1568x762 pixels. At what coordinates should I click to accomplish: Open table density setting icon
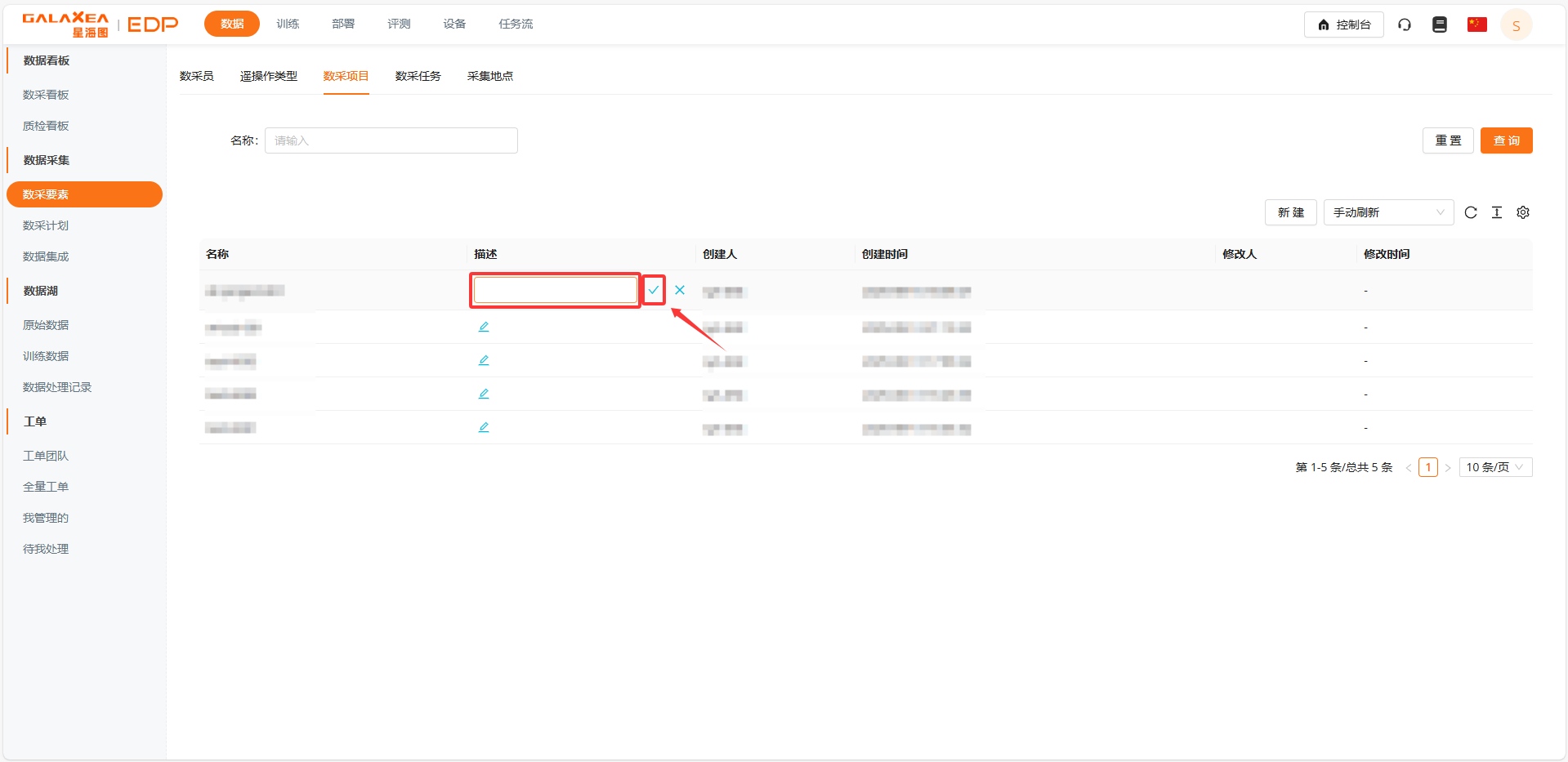coord(1497,212)
